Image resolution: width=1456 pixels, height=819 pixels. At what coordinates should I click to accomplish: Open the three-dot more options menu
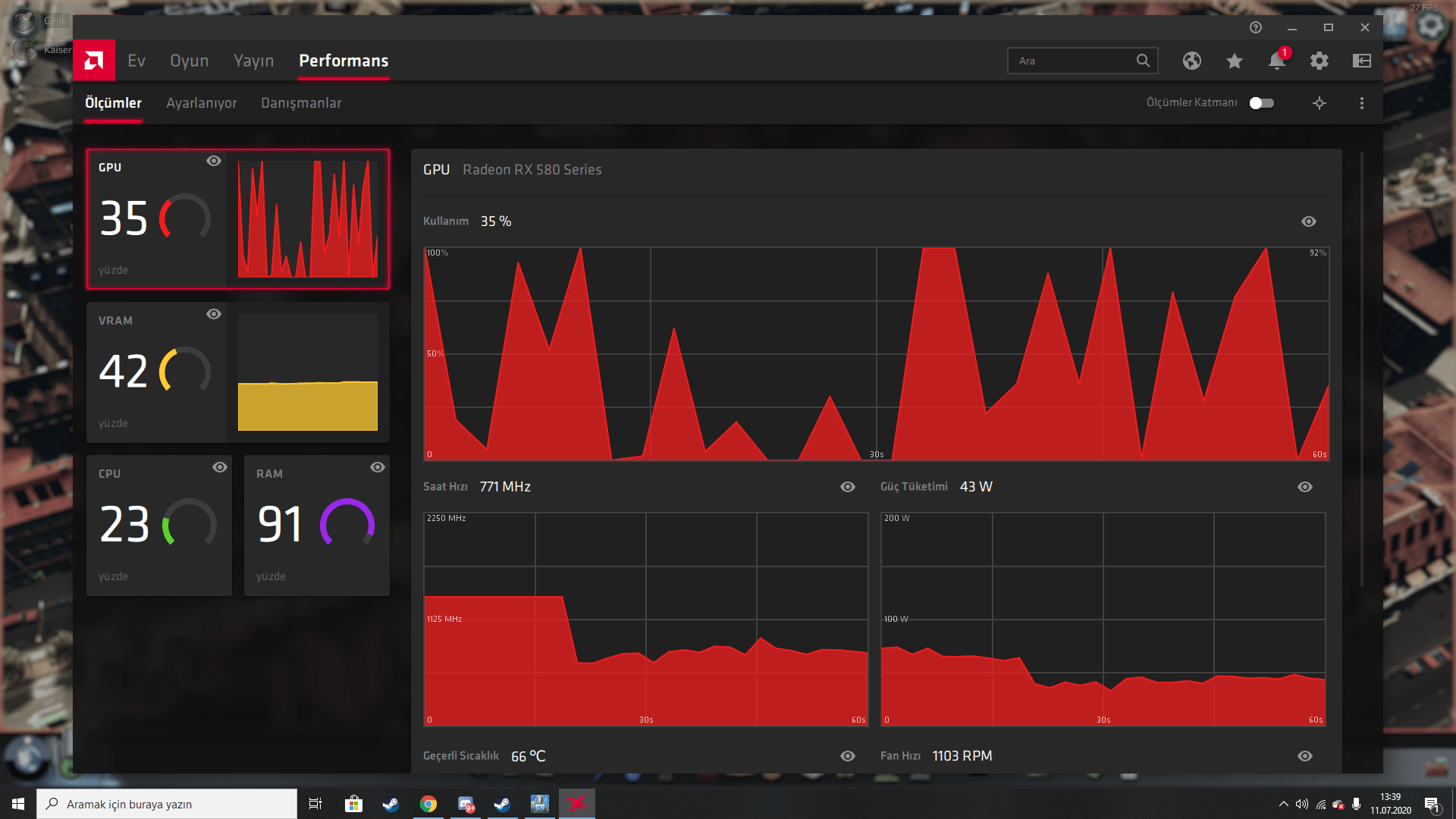pos(1361,103)
